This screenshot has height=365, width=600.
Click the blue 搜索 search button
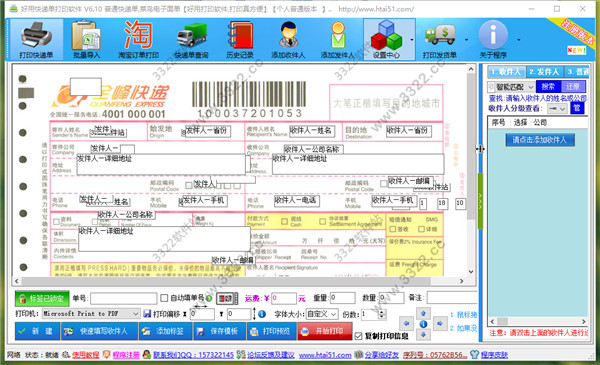click(x=548, y=87)
